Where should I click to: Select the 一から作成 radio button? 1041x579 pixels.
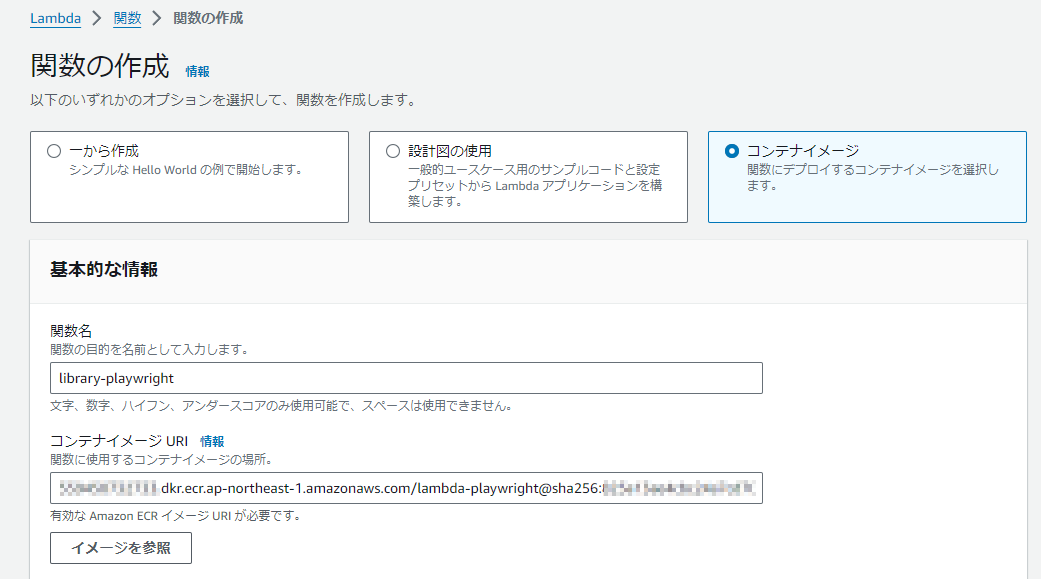[x=54, y=150]
